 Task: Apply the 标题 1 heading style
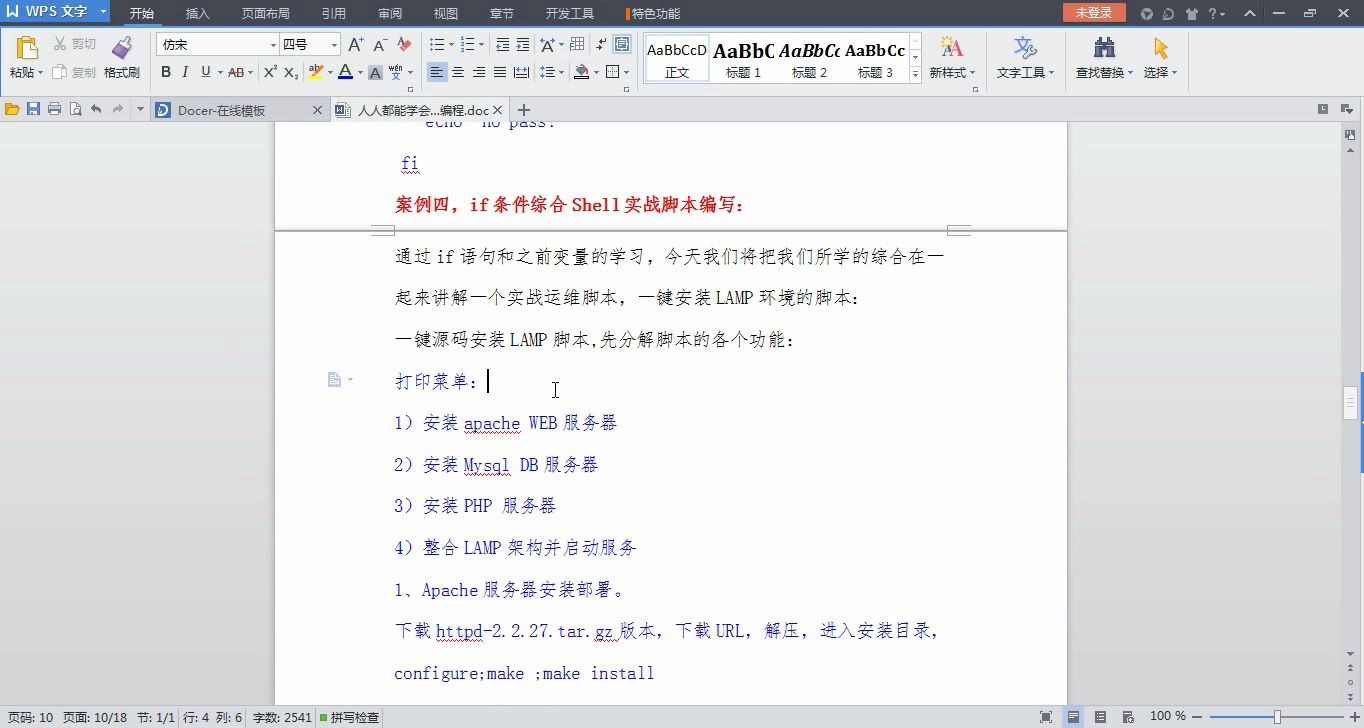pos(743,59)
